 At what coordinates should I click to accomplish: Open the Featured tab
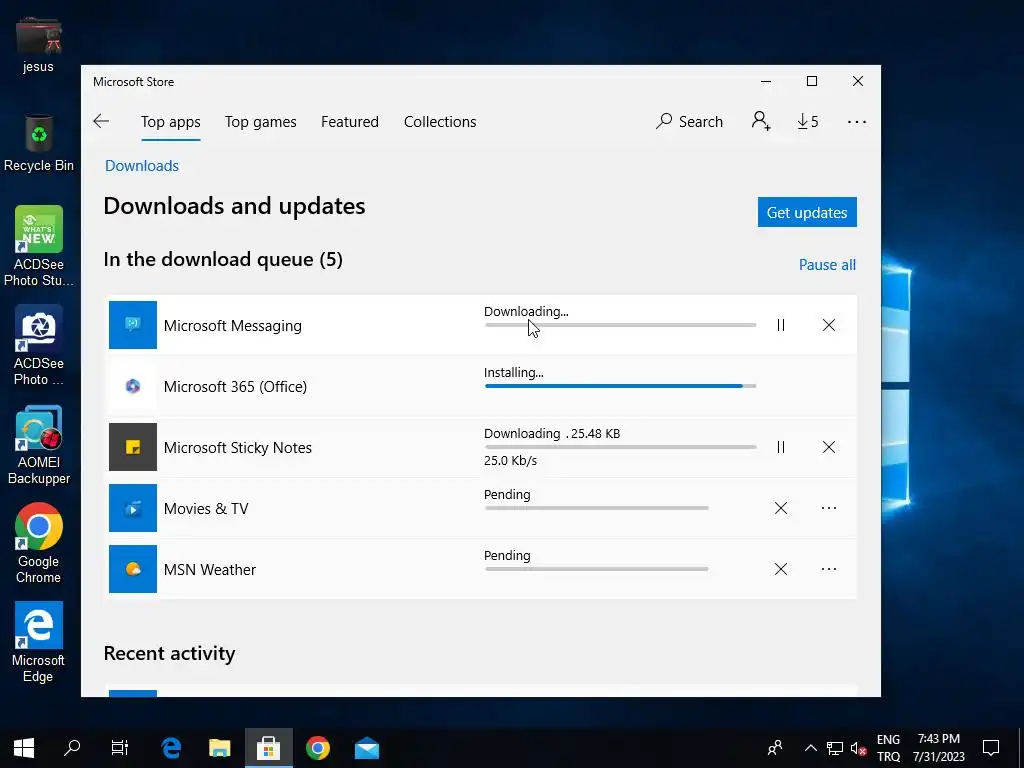[349, 122]
